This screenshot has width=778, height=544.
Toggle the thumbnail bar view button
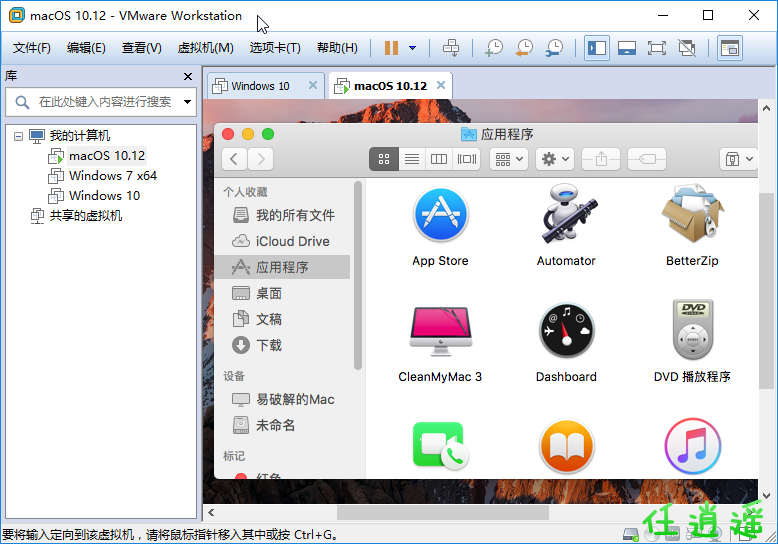tap(627, 48)
